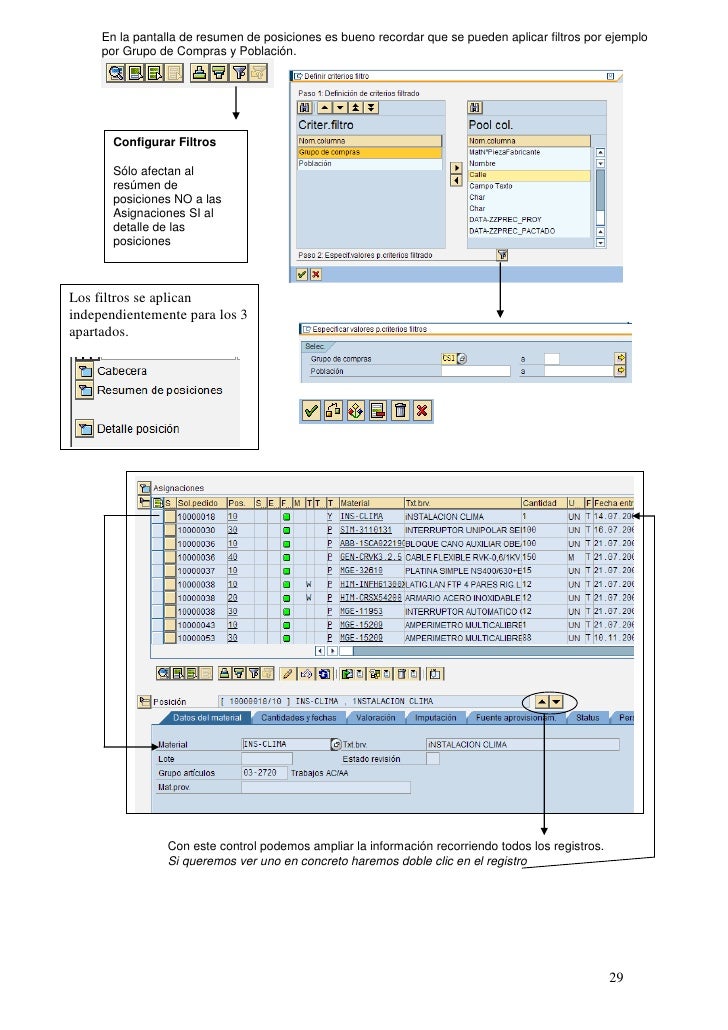Open material link SIM-3110131
This screenshot has height=1030, width=728.
(x=365, y=530)
